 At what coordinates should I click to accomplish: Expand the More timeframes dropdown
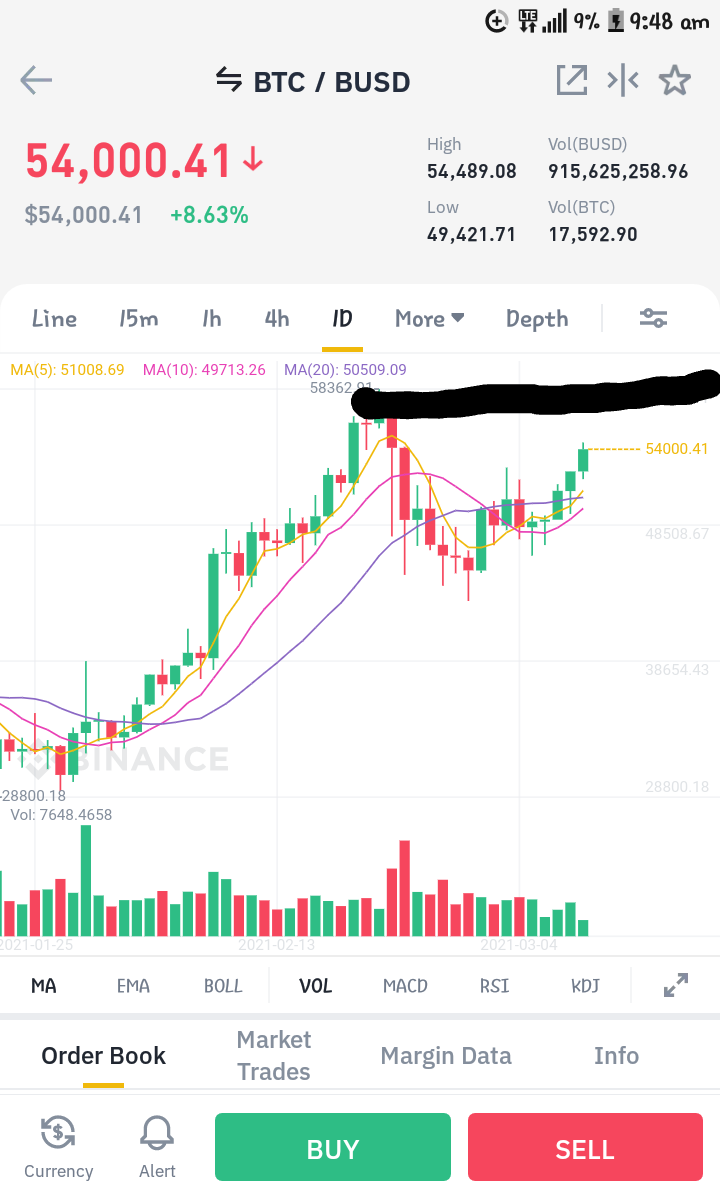(430, 318)
